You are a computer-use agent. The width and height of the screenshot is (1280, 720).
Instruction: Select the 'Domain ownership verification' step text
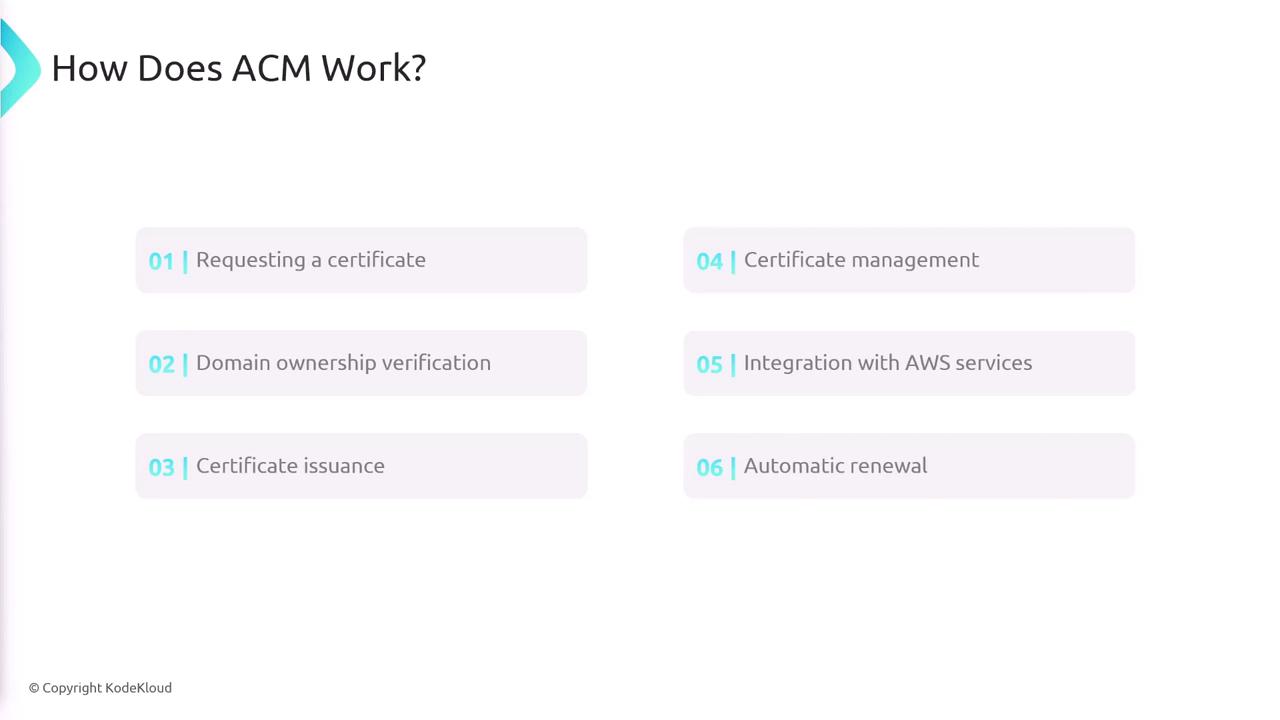(343, 363)
